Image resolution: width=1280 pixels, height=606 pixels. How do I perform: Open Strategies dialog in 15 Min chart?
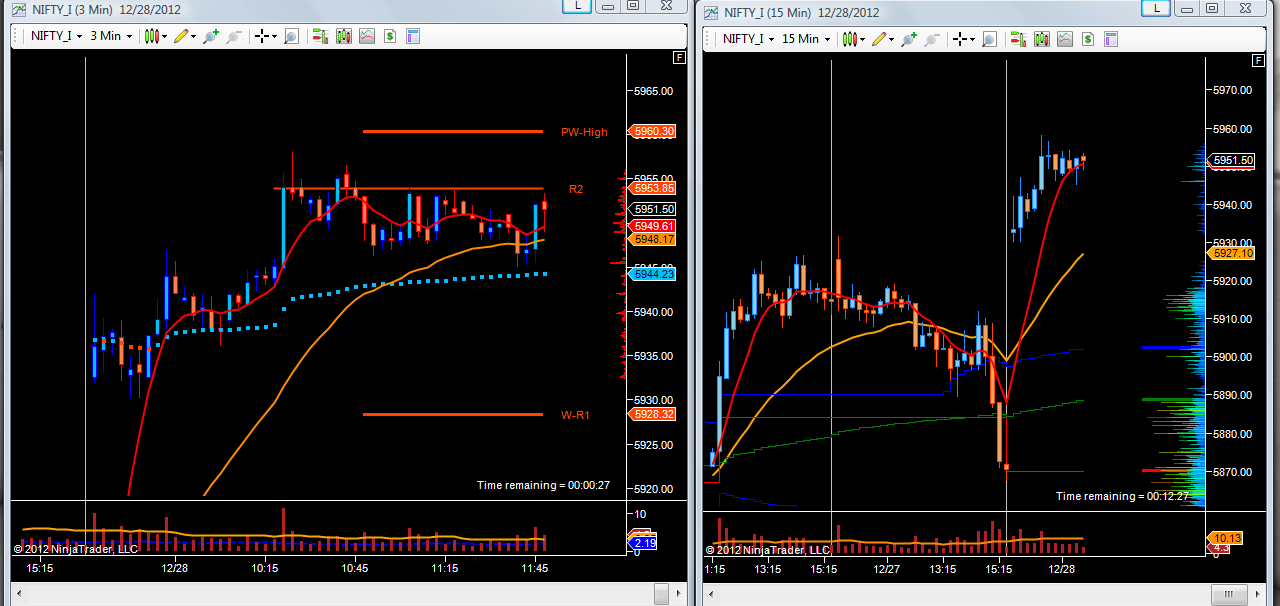[1088, 38]
